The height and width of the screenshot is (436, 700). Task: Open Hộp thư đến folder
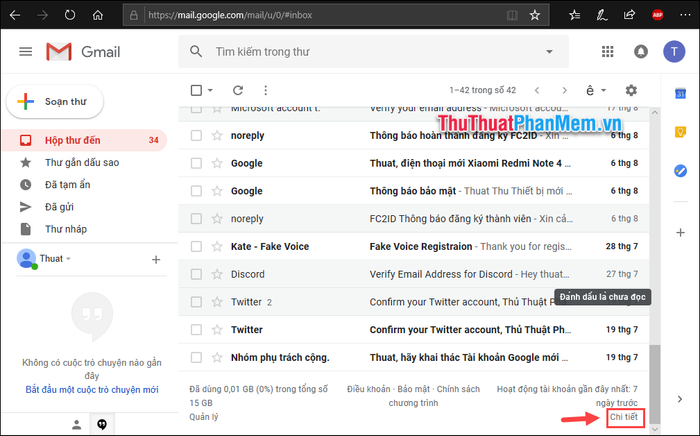tap(85, 140)
